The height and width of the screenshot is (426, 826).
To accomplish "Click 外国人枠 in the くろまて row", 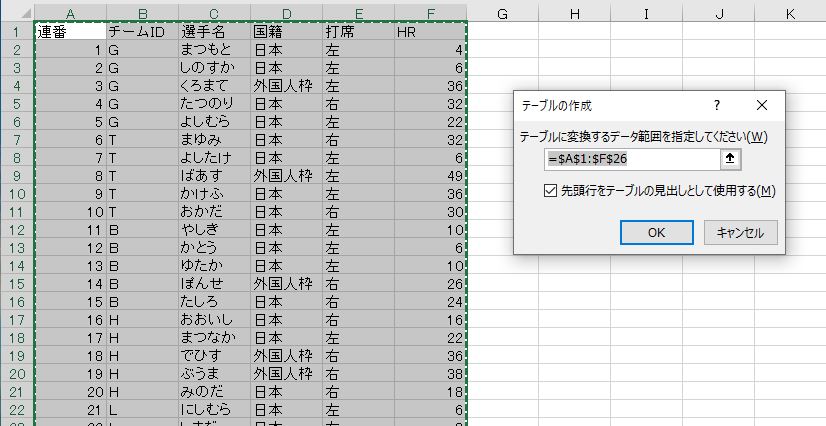I will [287, 85].
